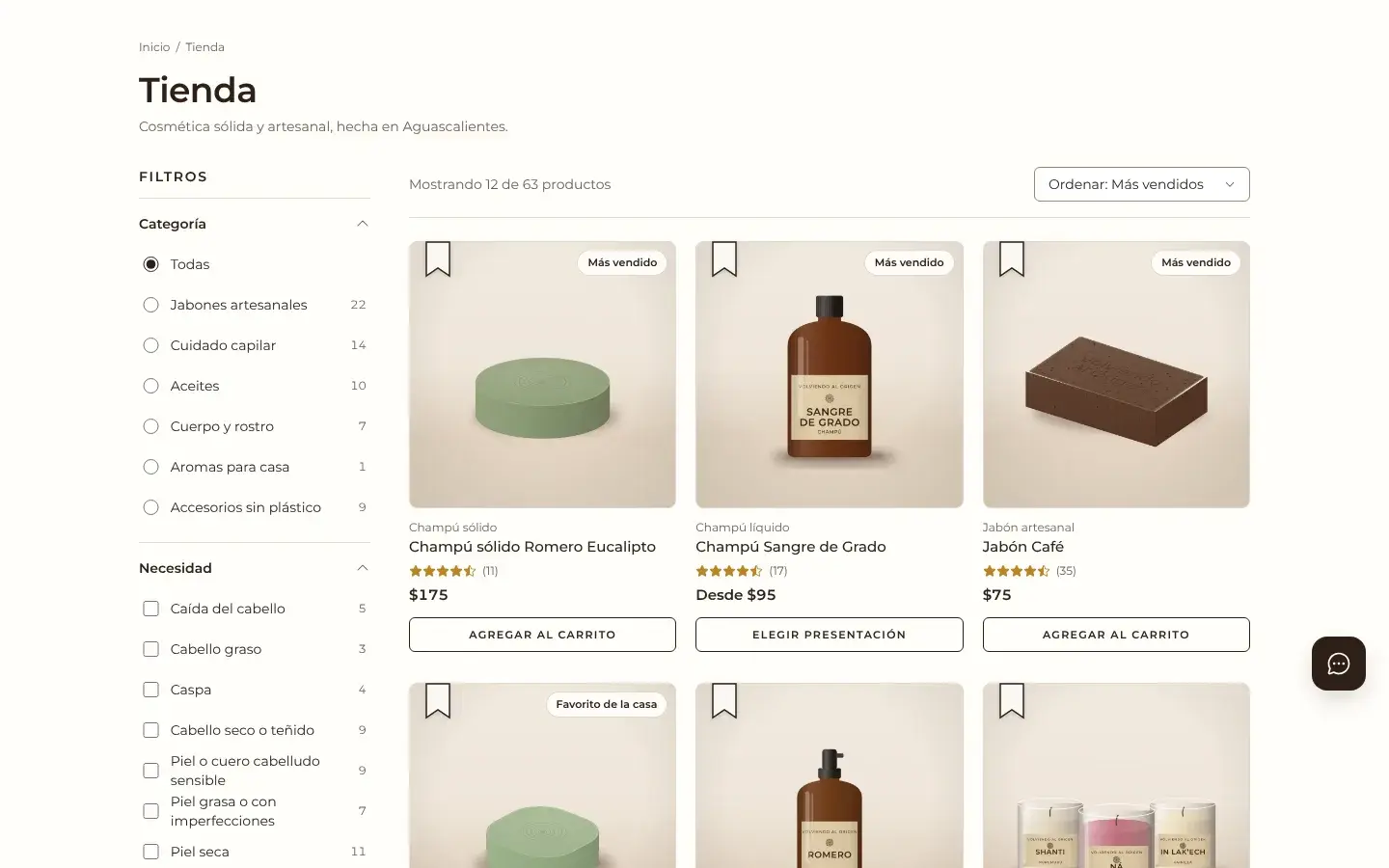Click the (17) reviews count
Image resolution: width=1389 pixels, height=868 pixels.
778,571
